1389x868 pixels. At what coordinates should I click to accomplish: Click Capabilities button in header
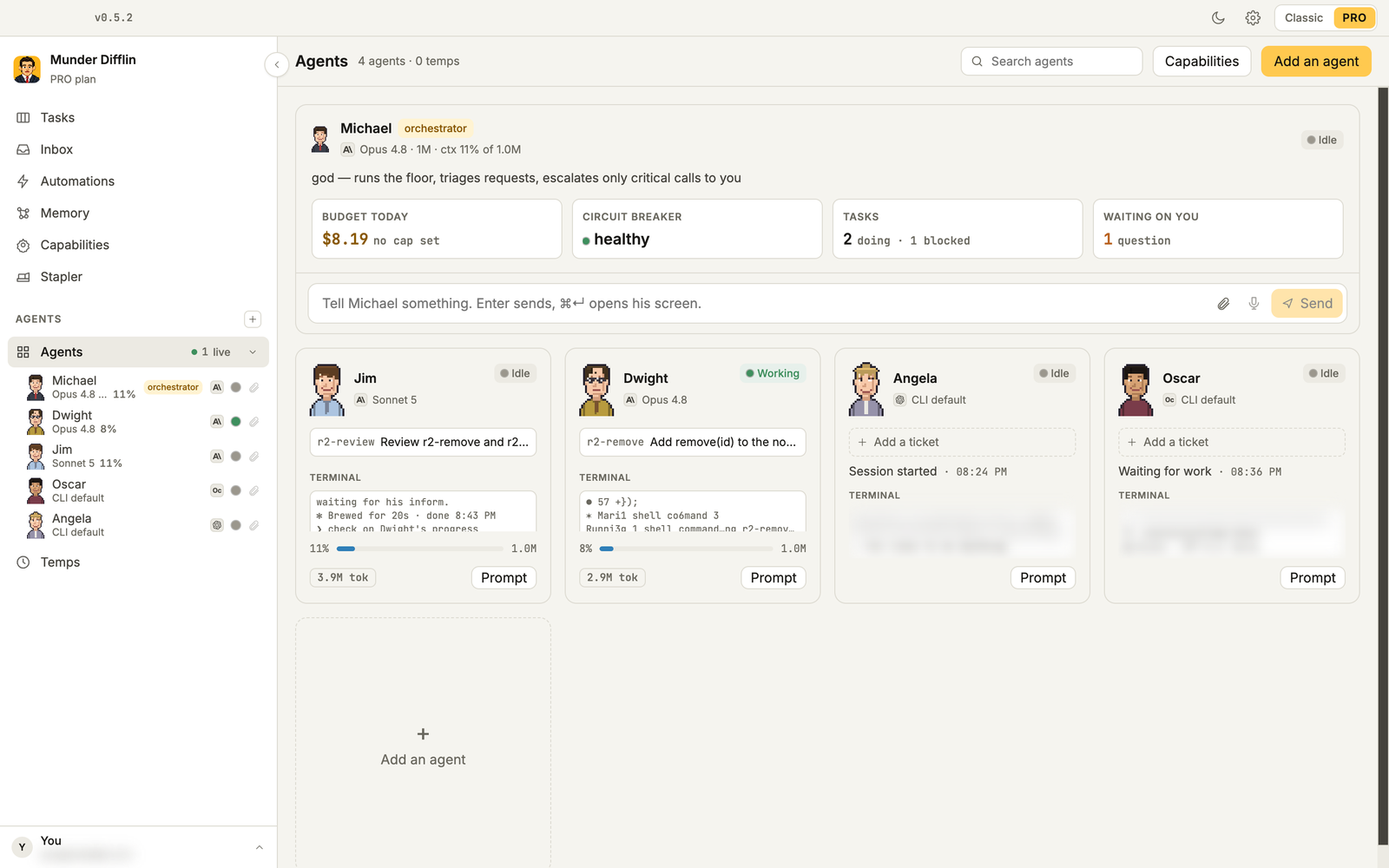1201,61
